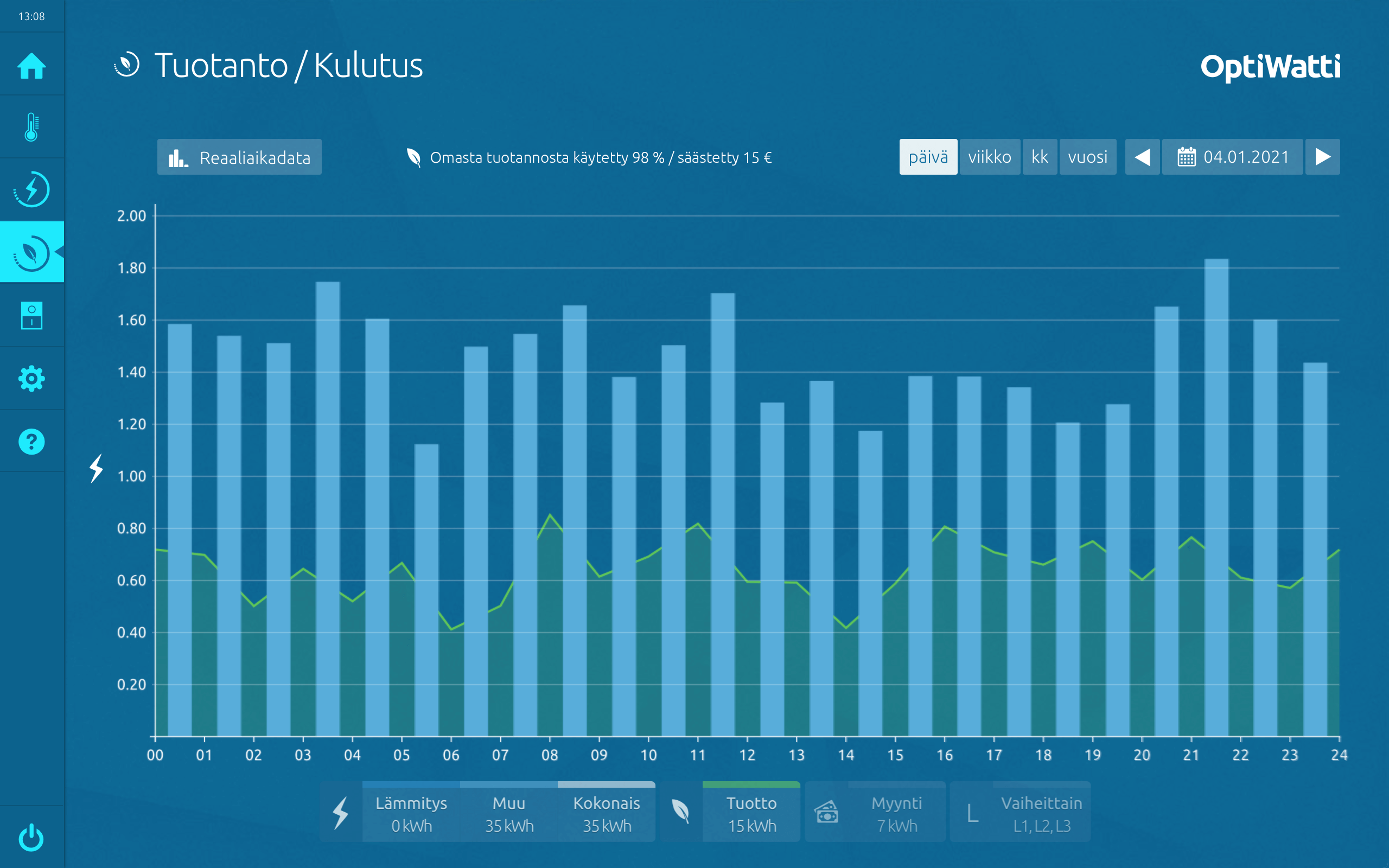Select the leaf production sidebar icon
The height and width of the screenshot is (868, 1389).
(x=31, y=252)
